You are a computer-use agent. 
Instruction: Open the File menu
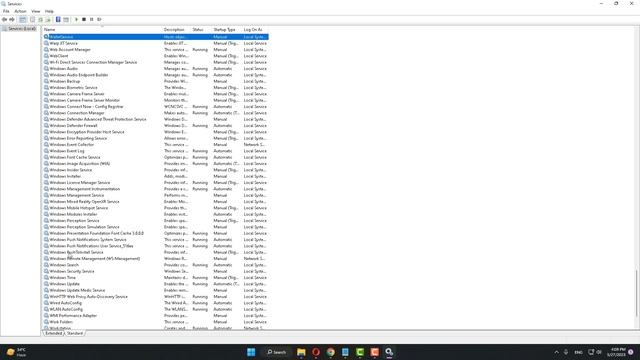(6, 11)
